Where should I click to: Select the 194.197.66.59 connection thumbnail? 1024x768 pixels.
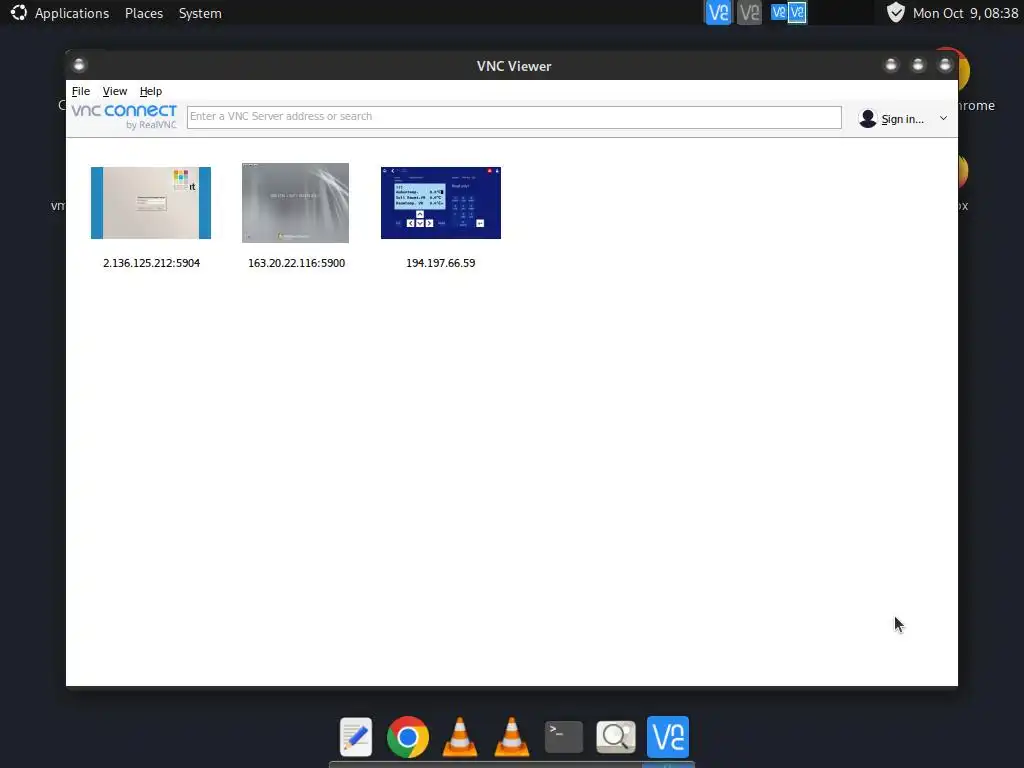point(441,202)
